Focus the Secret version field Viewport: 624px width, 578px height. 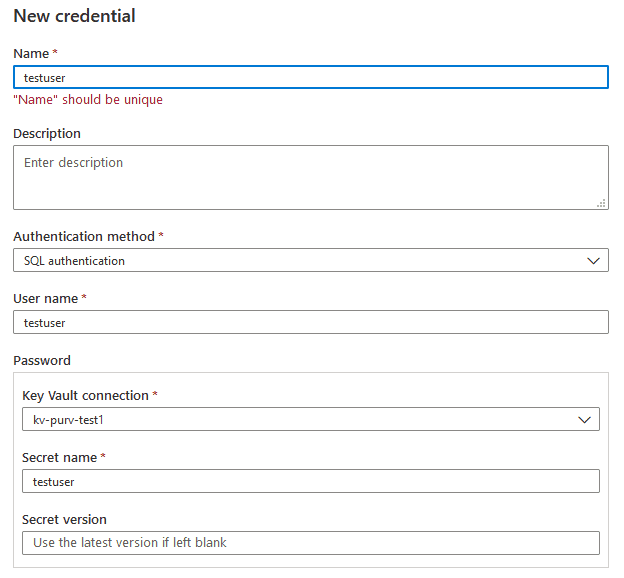click(x=310, y=543)
